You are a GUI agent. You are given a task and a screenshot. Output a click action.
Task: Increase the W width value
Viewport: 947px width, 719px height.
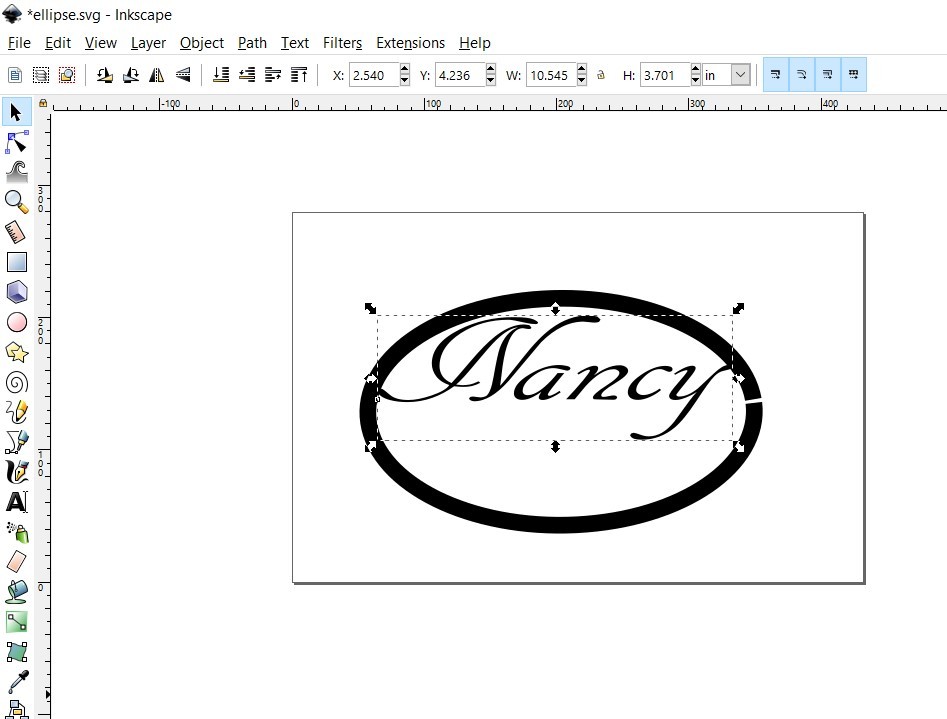(x=582, y=69)
